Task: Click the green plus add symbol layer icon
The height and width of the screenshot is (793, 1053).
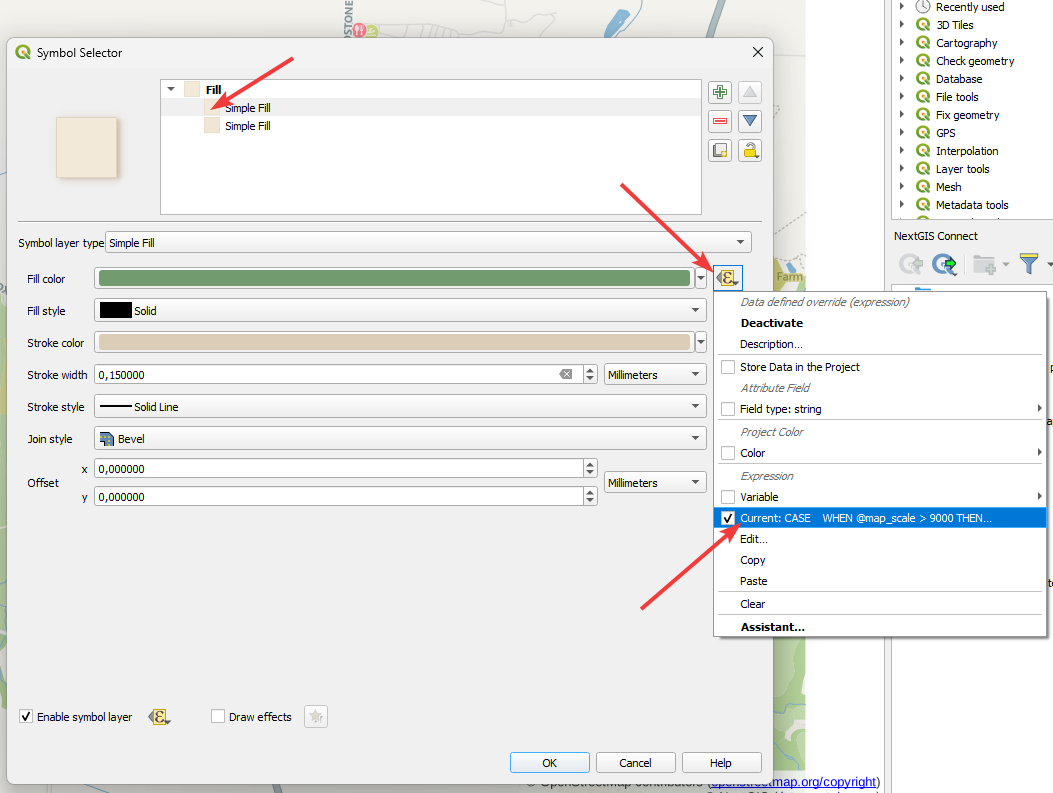Action: (719, 93)
